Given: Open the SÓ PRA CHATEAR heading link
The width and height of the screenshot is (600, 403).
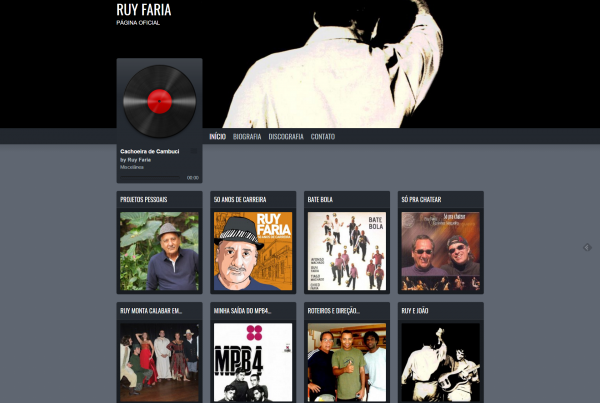Looking at the screenshot, I should tap(421, 200).
